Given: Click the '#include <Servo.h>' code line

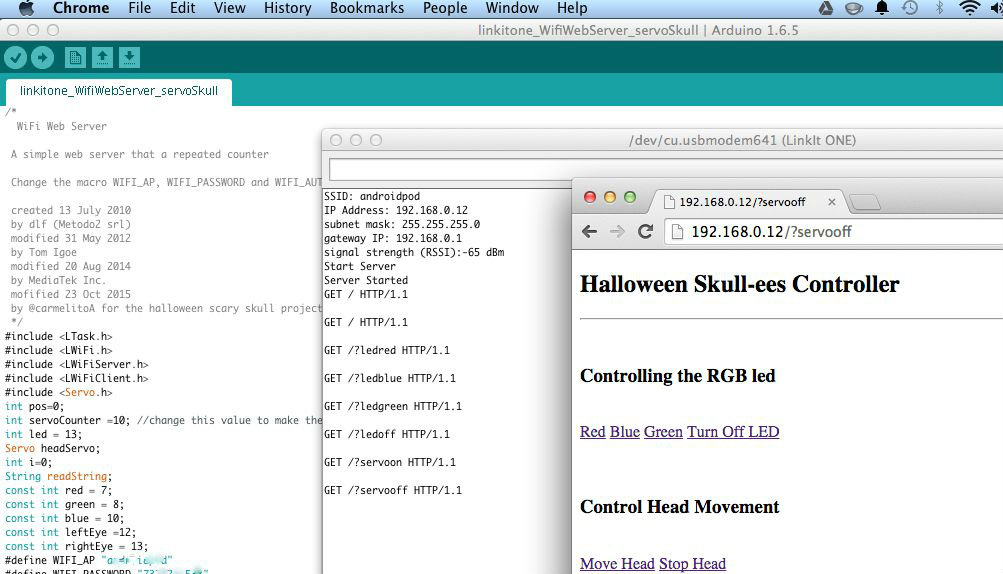Looking at the screenshot, I should [x=59, y=392].
